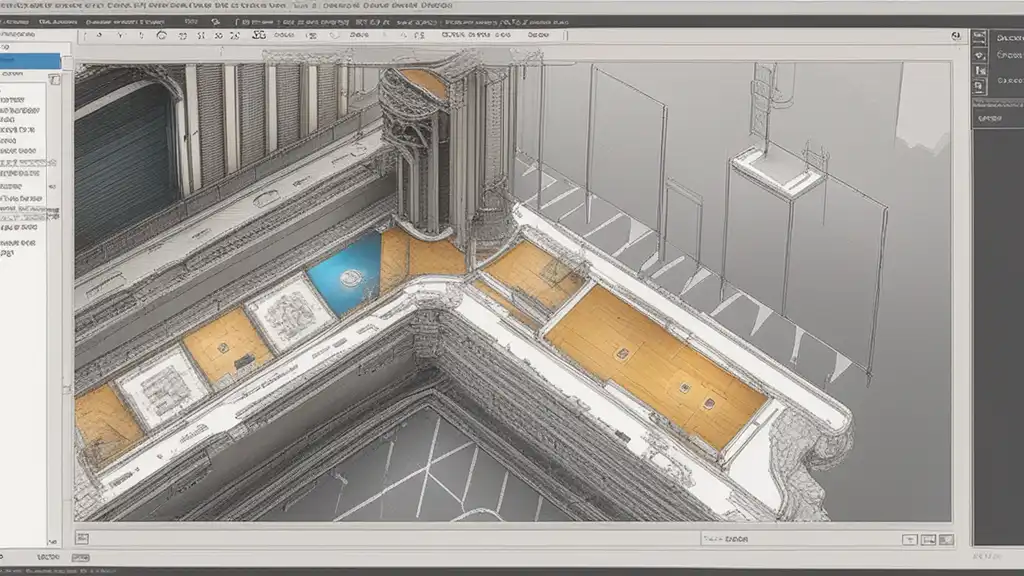The width and height of the screenshot is (1024, 576).
Task: Open the dropdown text field in the bottom status bar
Action: pyautogui.click(x=800, y=539)
